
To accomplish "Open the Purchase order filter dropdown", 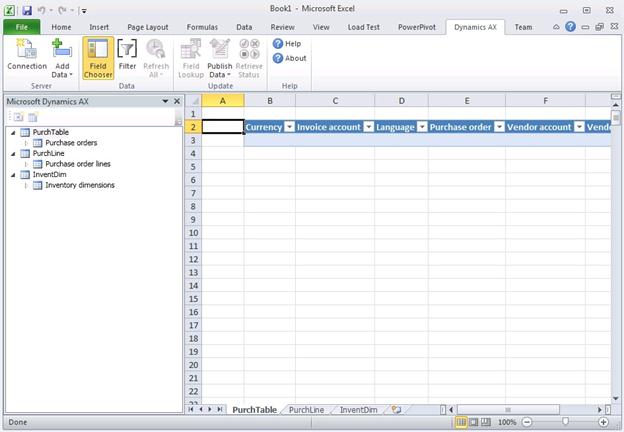I will point(499,127).
